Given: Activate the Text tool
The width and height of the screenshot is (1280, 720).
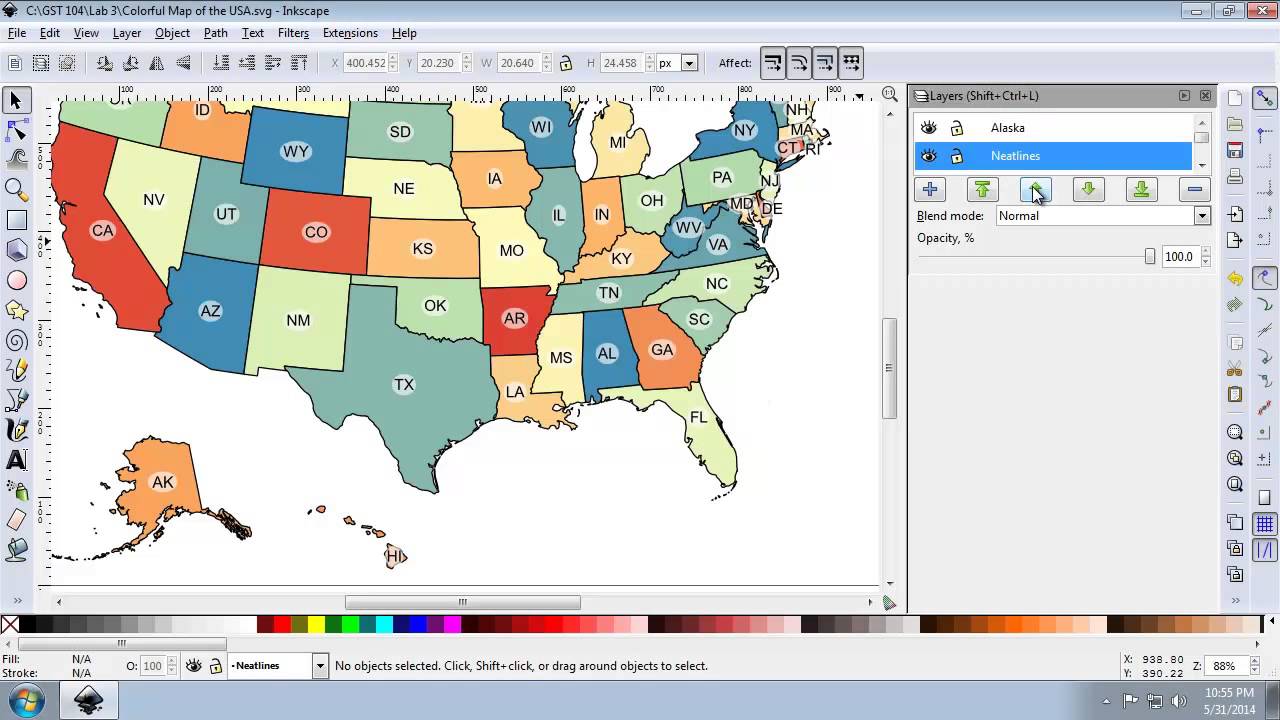Looking at the screenshot, I should click(x=16, y=461).
